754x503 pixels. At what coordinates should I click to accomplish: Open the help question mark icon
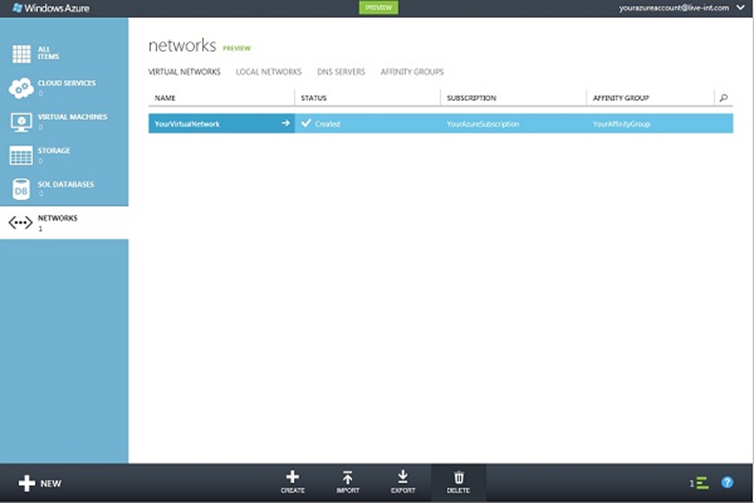(727, 482)
